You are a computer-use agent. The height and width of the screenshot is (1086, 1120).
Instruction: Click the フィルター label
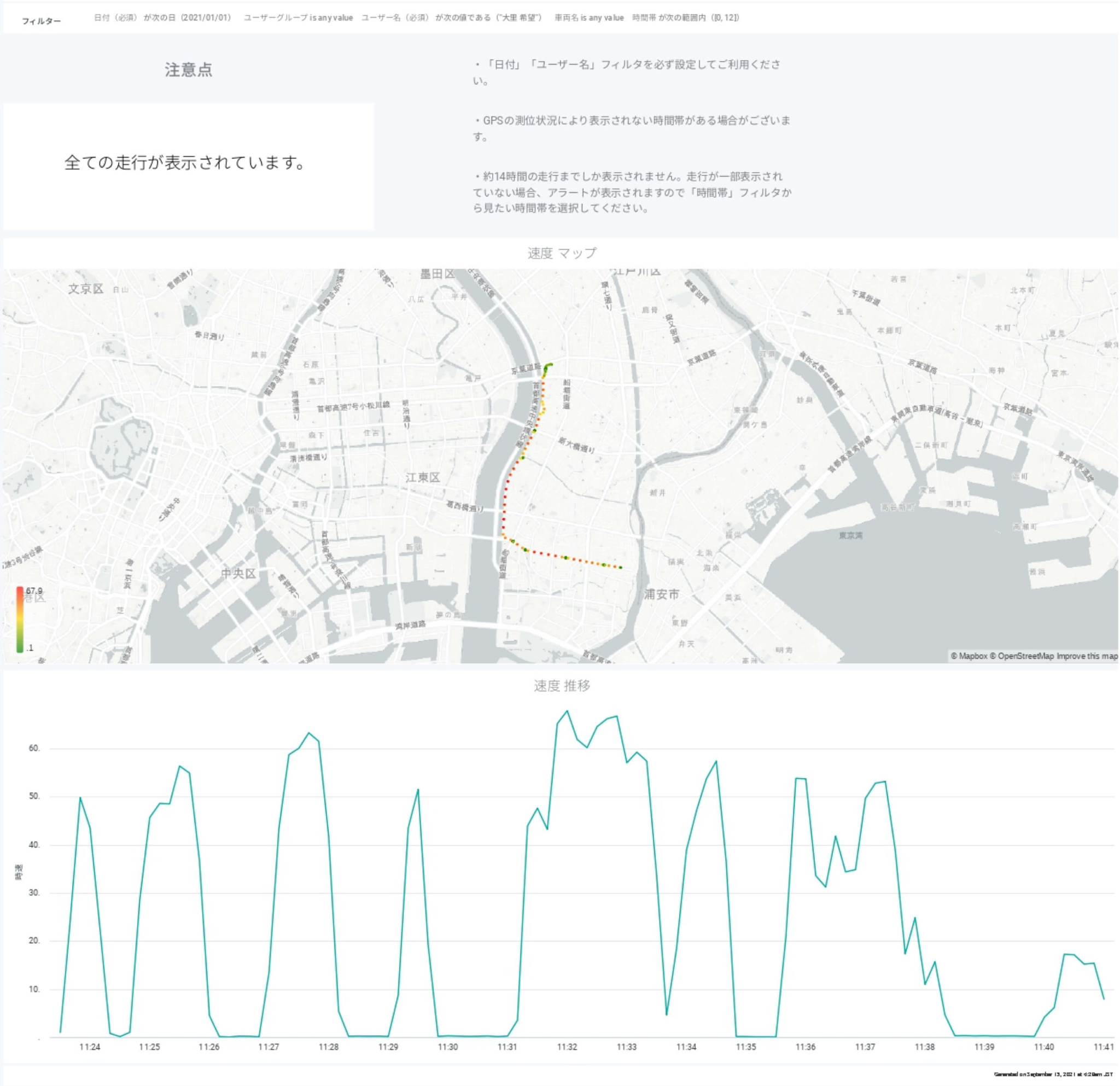(x=41, y=21)
